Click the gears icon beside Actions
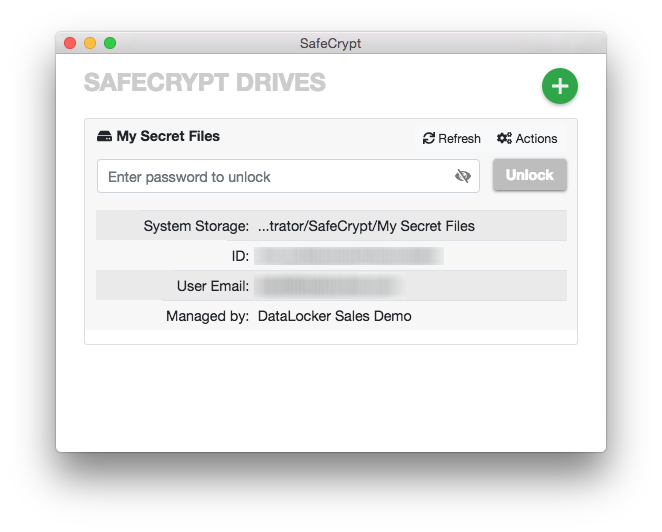Image resolution: width=662 pixels, height=532 pixels. coord(504,138)
